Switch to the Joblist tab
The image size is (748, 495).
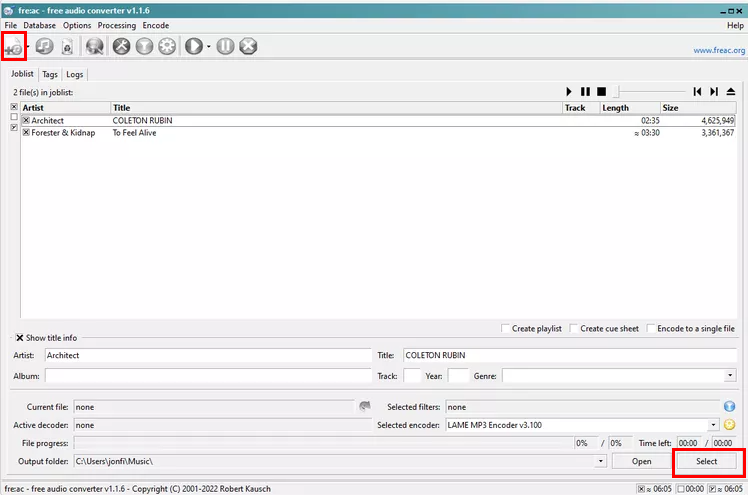(x=22, y=74)
